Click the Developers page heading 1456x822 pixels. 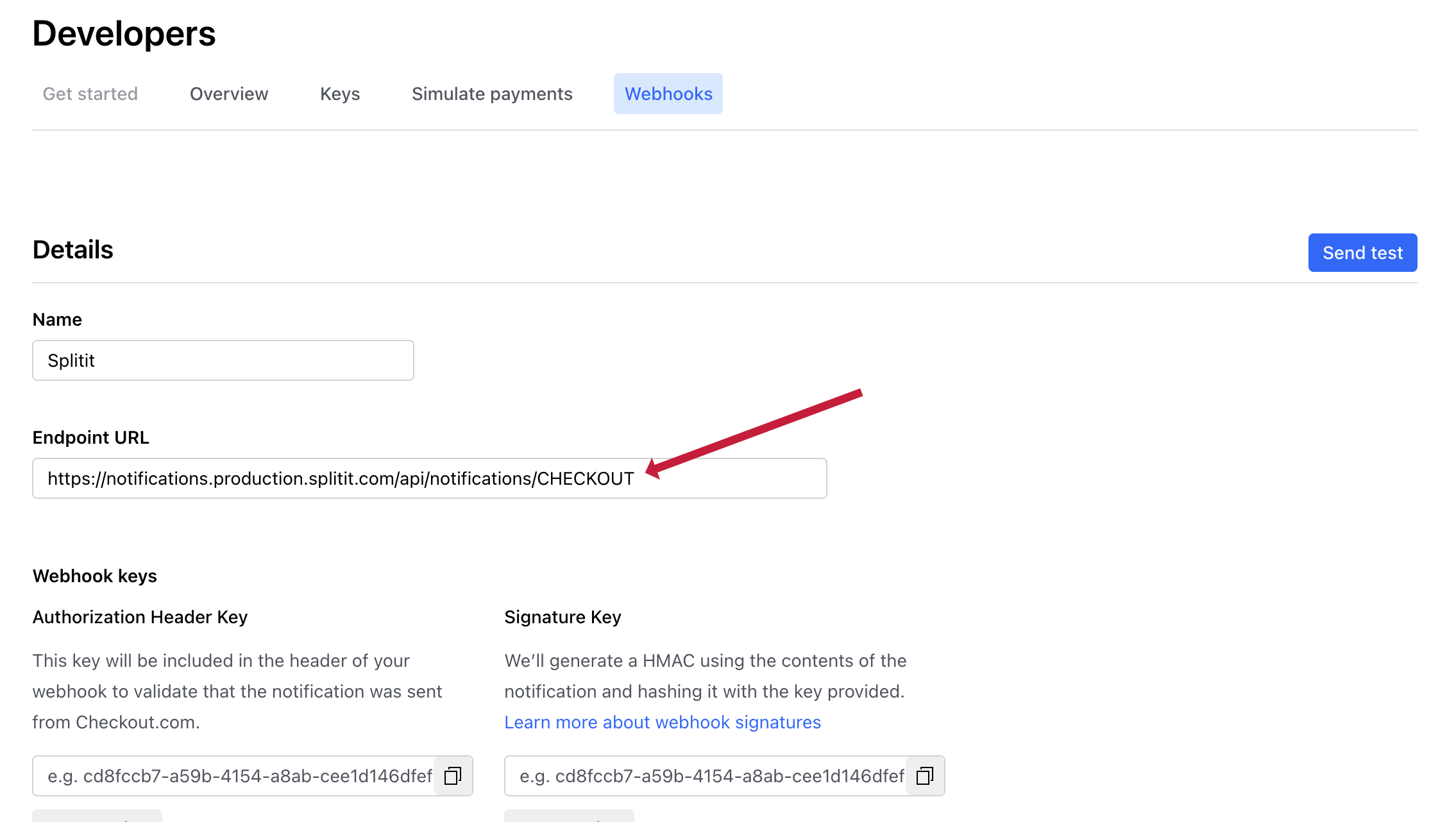(x=124, y=33)
